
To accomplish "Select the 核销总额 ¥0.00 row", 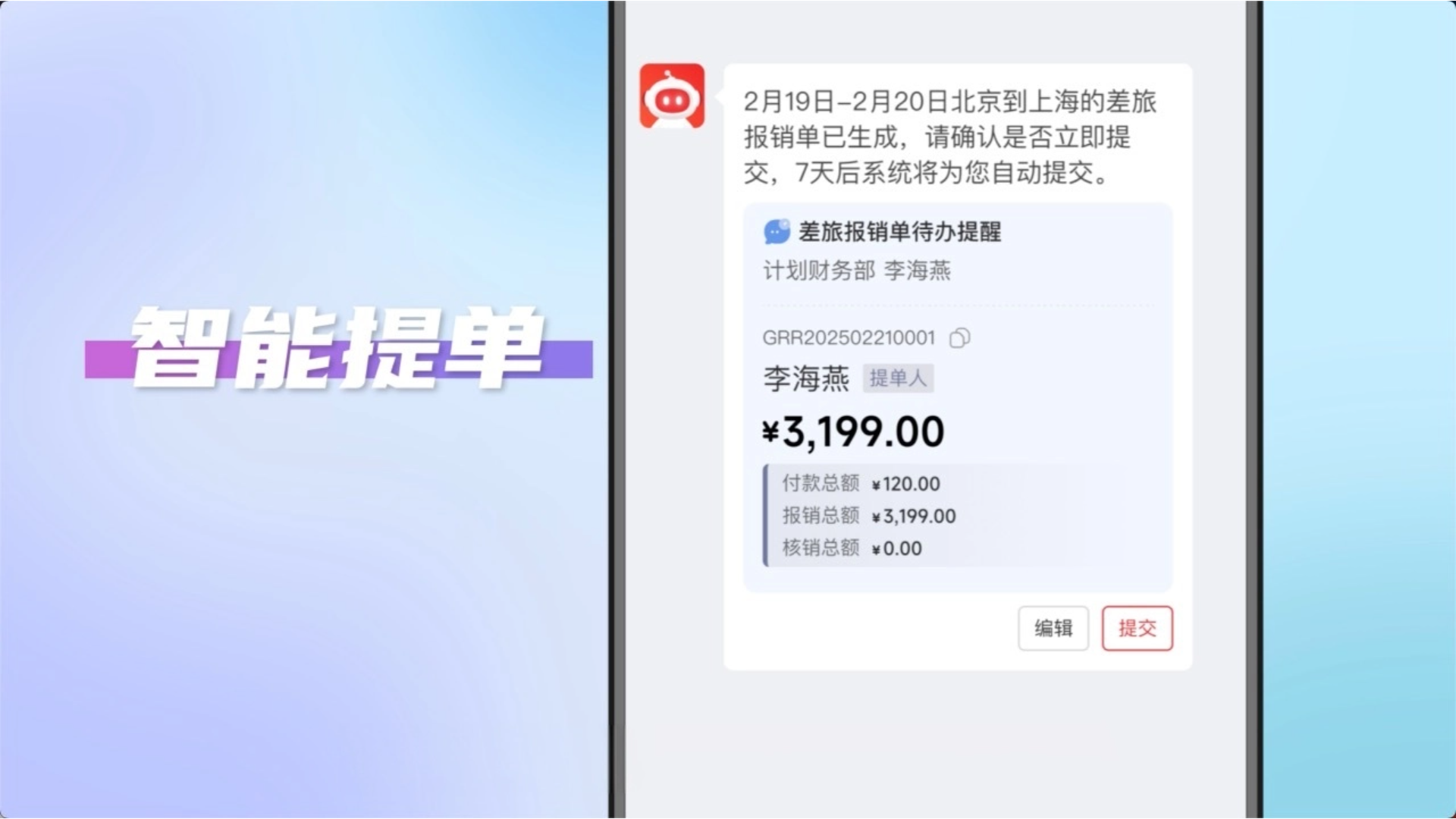I will tap(852, 548).
